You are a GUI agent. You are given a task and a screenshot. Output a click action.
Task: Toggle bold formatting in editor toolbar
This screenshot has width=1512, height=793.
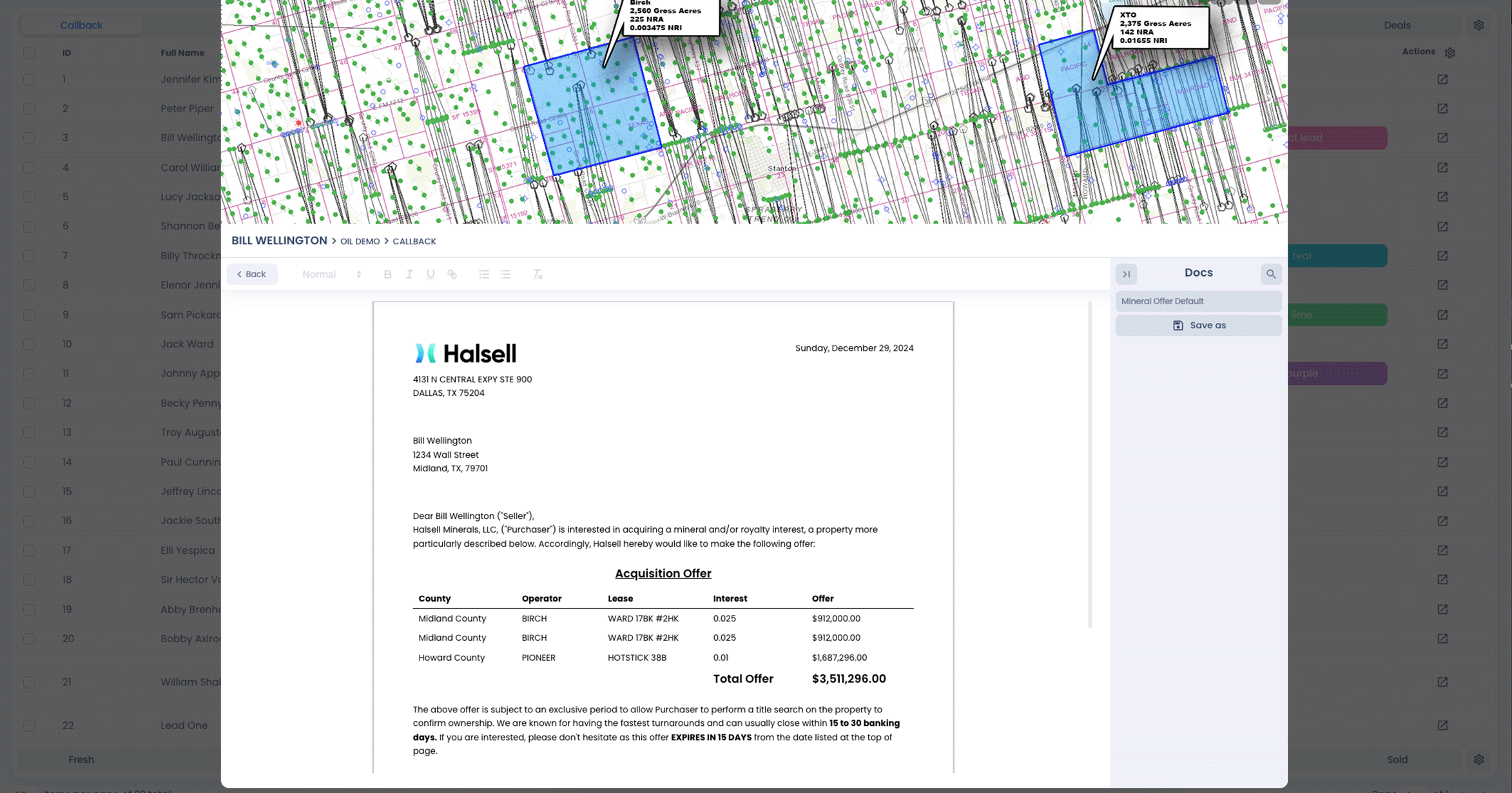(x=387, y=274)
